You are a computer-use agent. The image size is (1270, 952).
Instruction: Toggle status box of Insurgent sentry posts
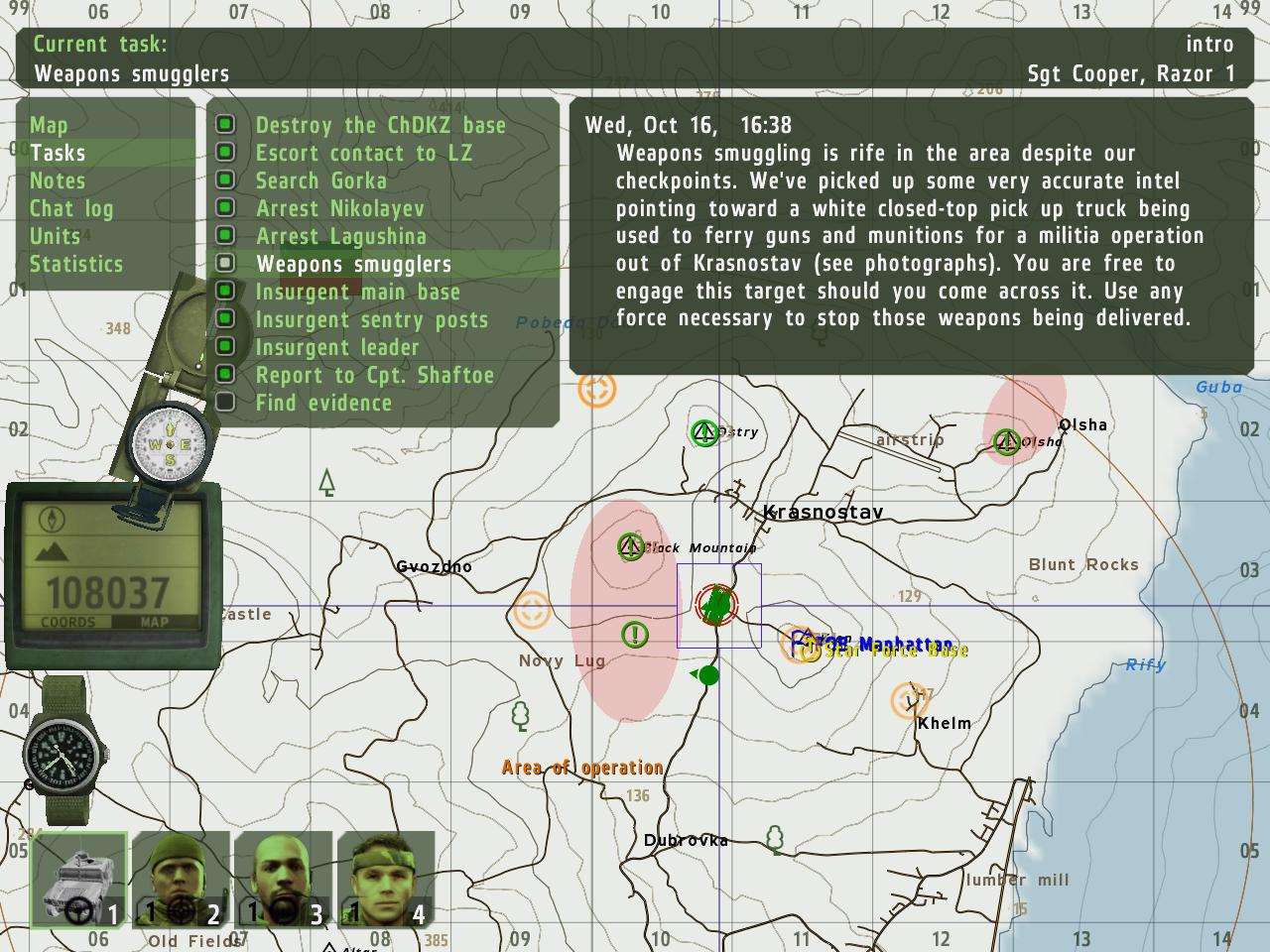(225, 318)
